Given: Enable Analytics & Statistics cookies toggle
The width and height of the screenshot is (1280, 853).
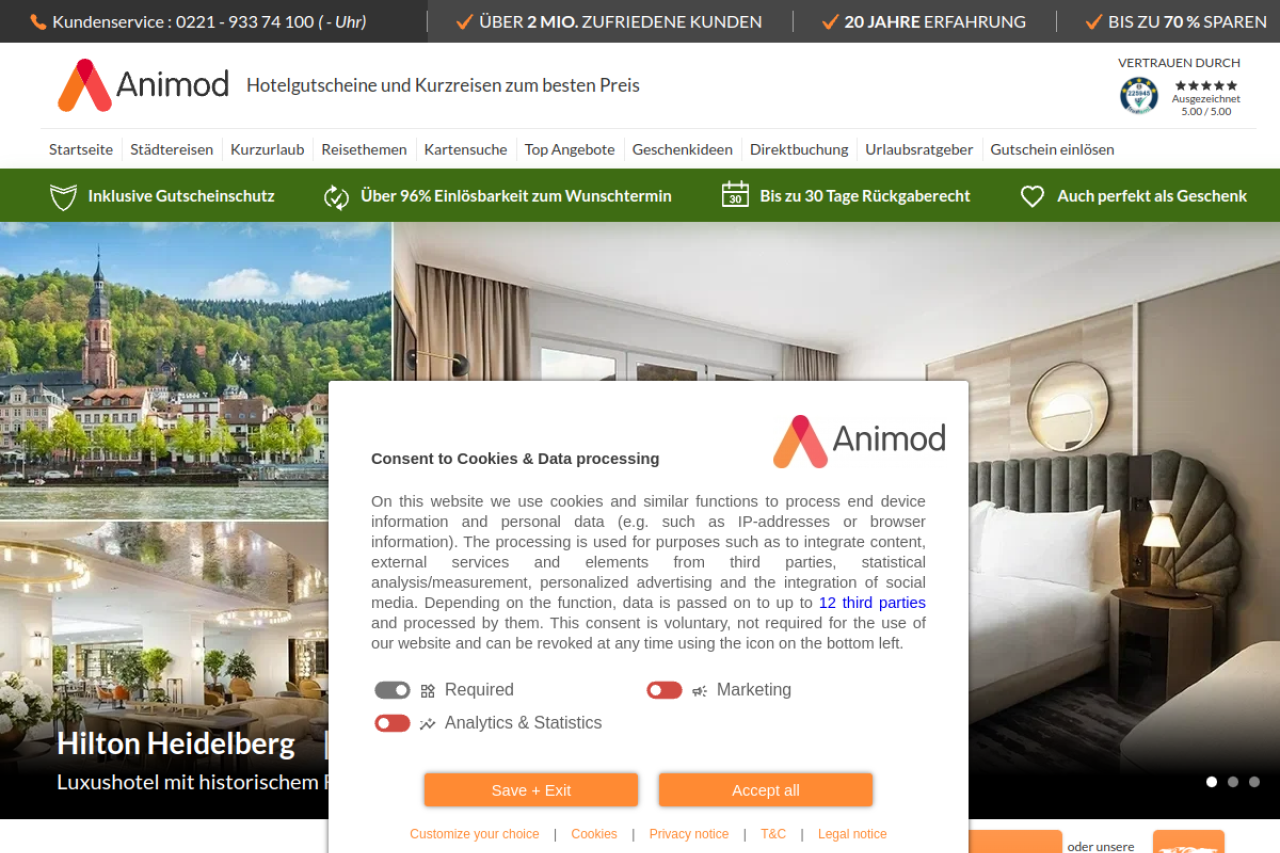Looking at the screenshot, I should [392, 723].
